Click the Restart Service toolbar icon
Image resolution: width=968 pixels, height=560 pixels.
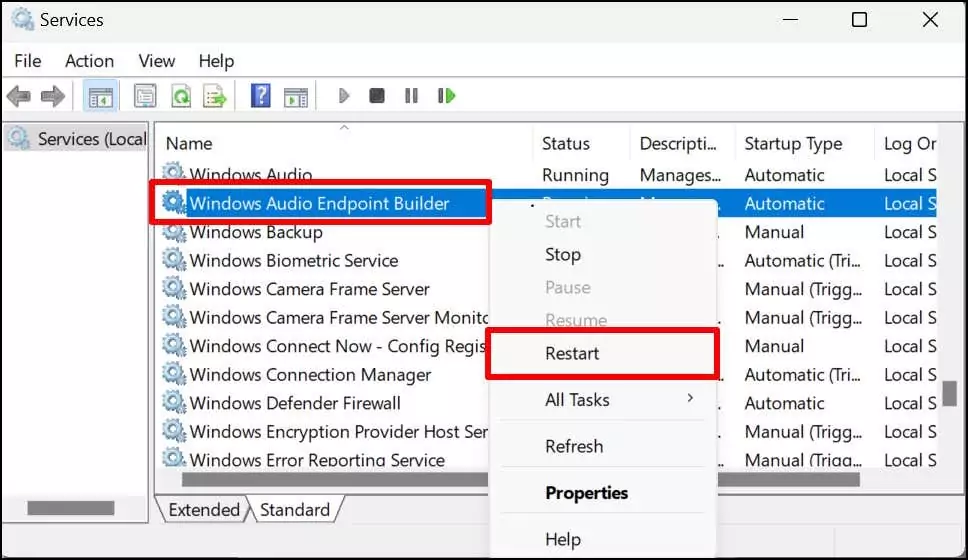(x=446, y=96)
